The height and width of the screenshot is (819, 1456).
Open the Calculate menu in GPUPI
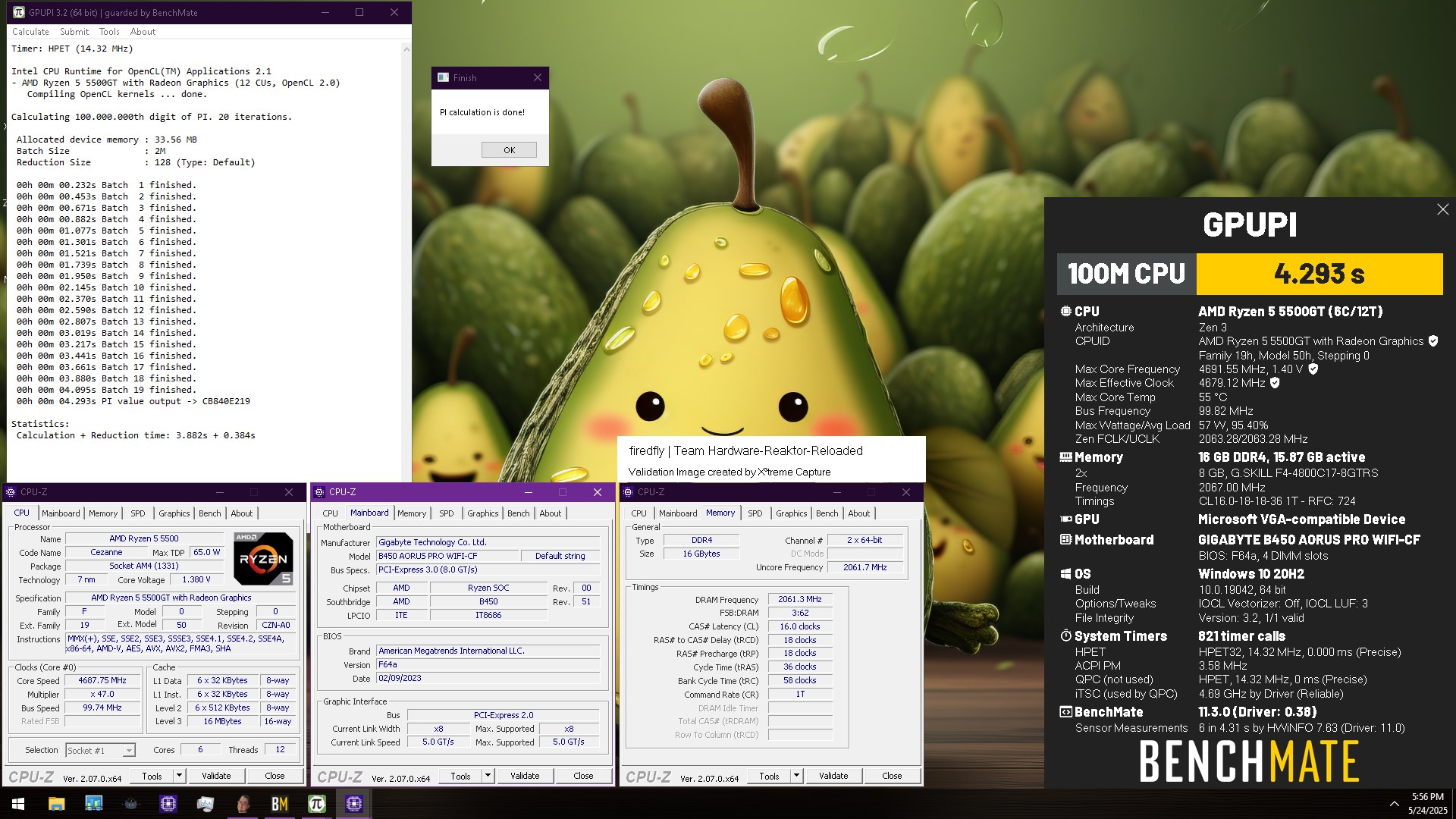click(30, 32)
